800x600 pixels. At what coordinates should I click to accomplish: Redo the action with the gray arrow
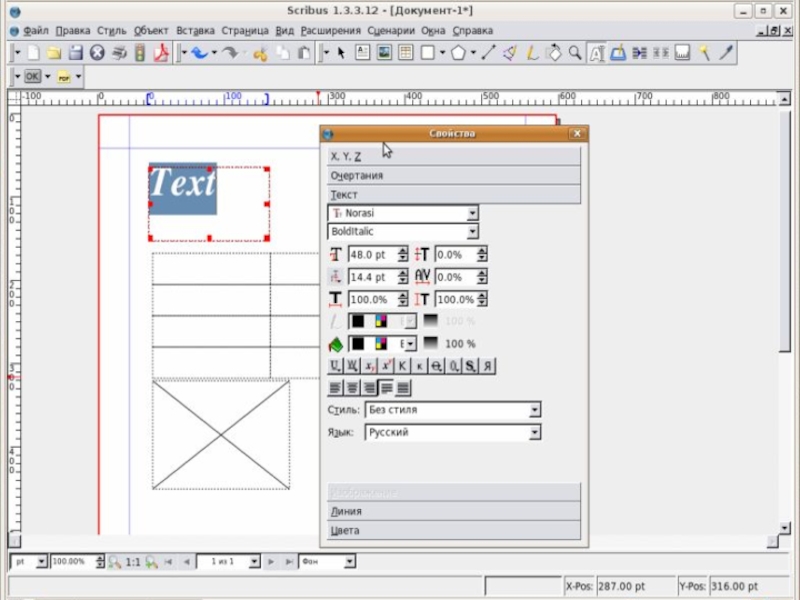pyautogui.click(x=231, y=53)
